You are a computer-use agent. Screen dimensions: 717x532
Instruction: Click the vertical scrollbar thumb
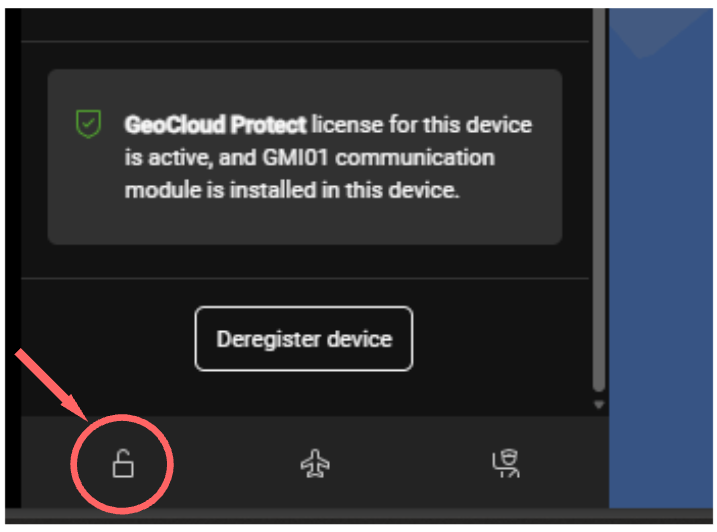coord(599,200)
